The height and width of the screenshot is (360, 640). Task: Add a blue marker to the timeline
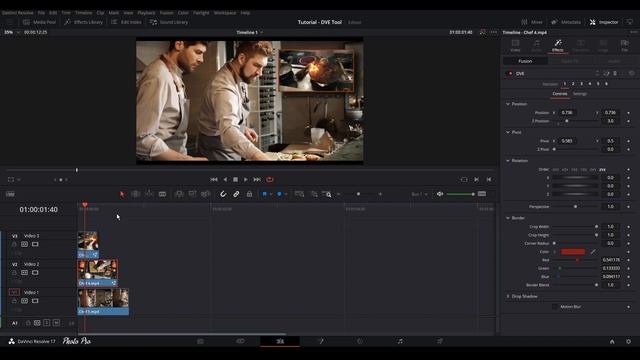[280, 194]
